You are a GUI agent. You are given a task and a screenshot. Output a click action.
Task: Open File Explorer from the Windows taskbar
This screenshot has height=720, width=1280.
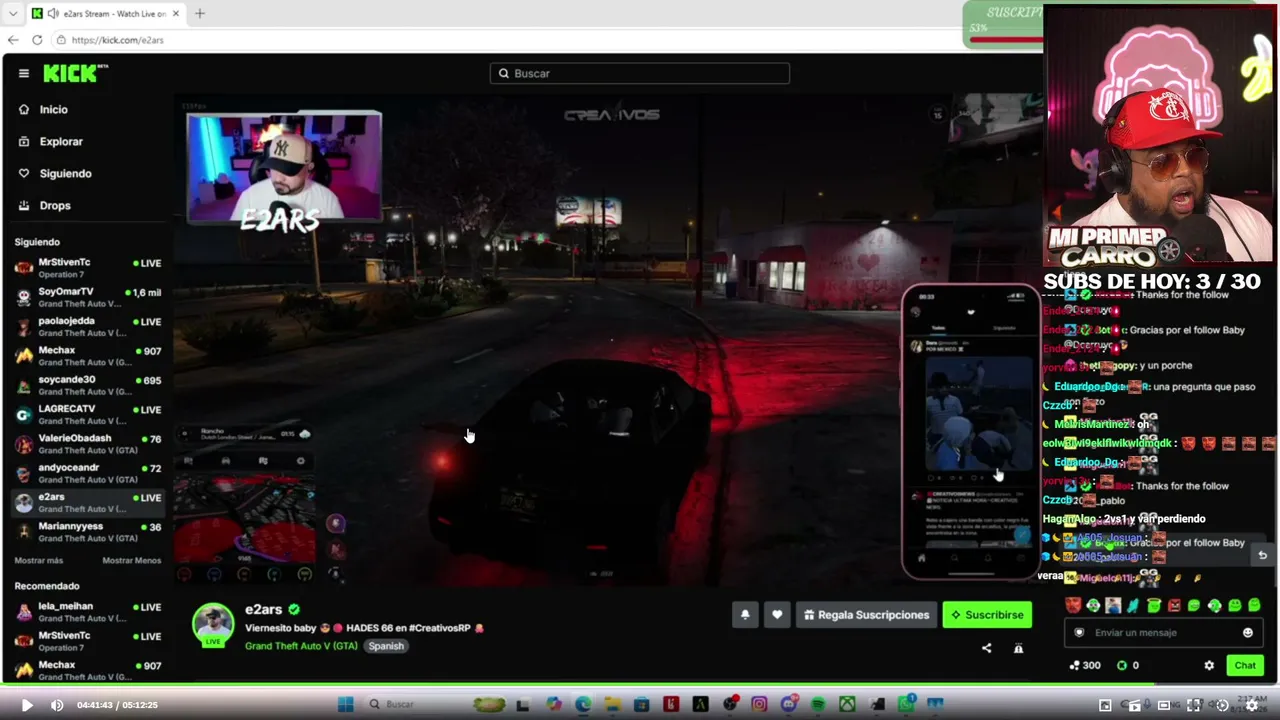613,705
